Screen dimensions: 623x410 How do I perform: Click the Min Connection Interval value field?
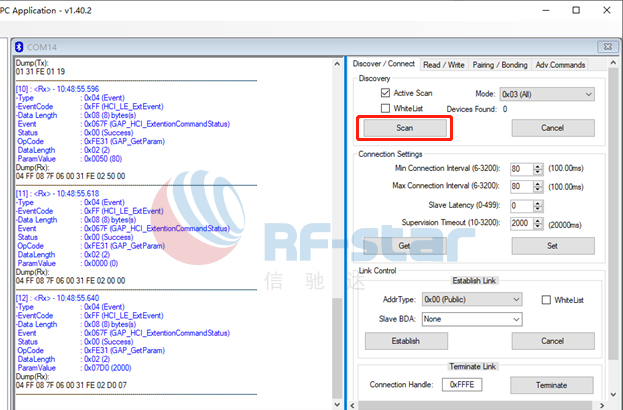[x=521, y=169]
